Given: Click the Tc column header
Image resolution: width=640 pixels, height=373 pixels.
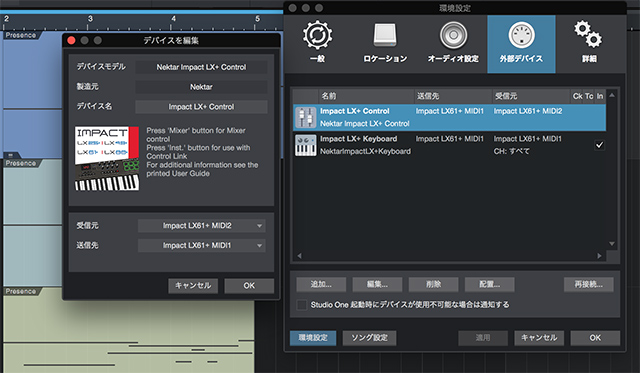Looking at the screenshot, I should click(x=589, y=96).
